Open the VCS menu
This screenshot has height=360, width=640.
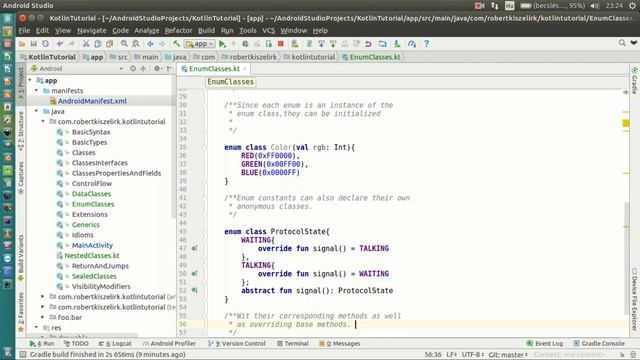pyautogui.click(x=269, y=31)
